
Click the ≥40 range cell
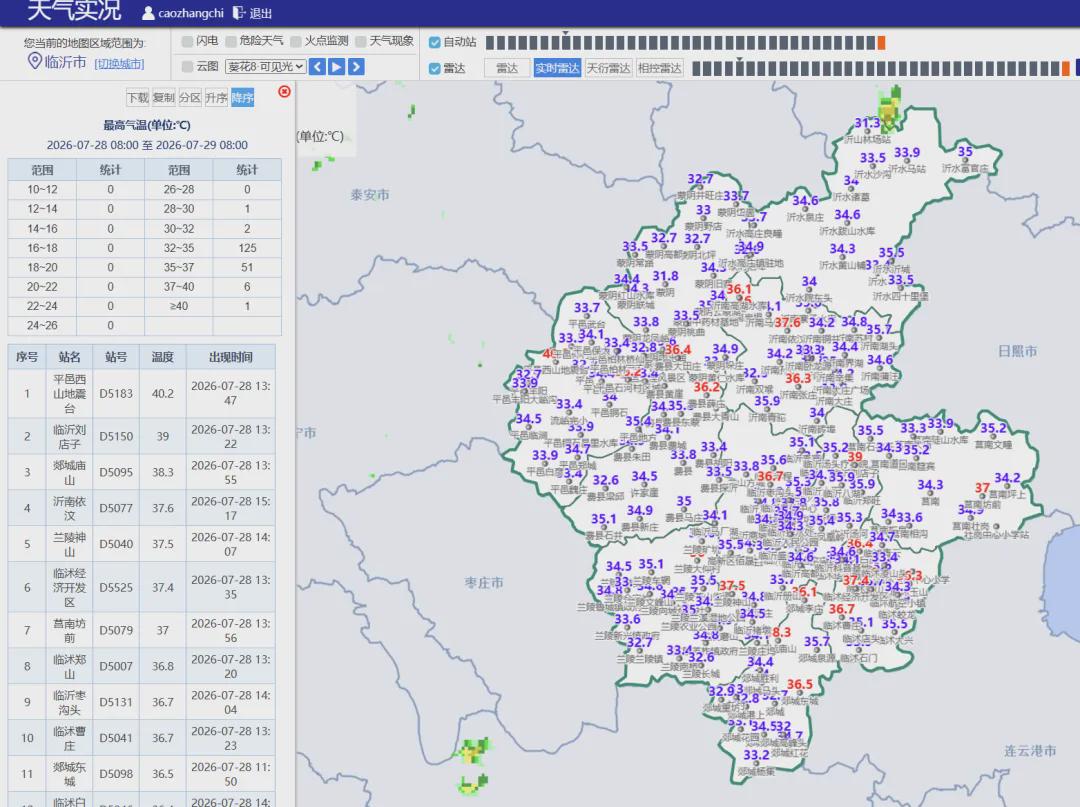(178, 306)
